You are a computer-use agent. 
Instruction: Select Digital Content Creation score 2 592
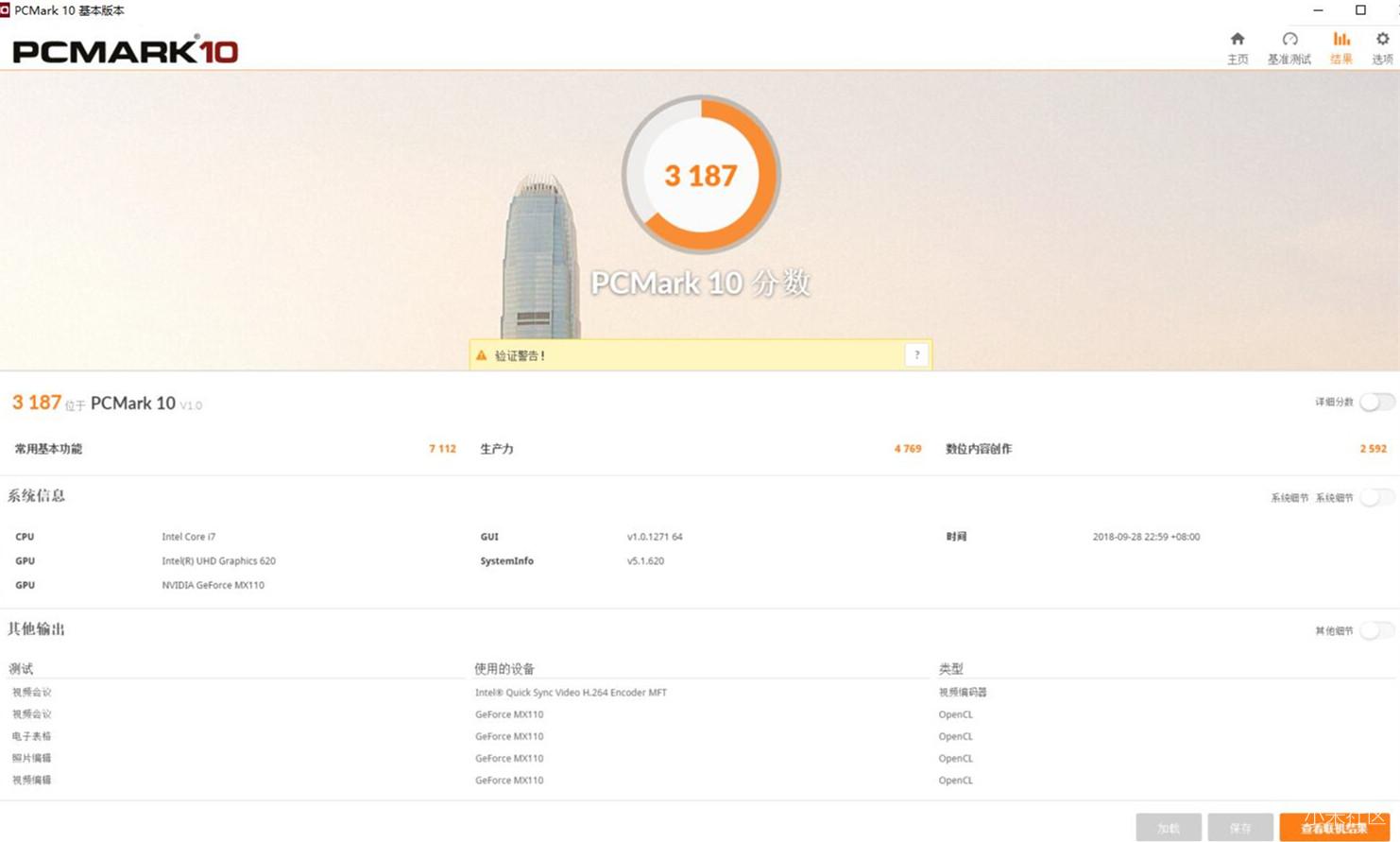[1374, 449]
